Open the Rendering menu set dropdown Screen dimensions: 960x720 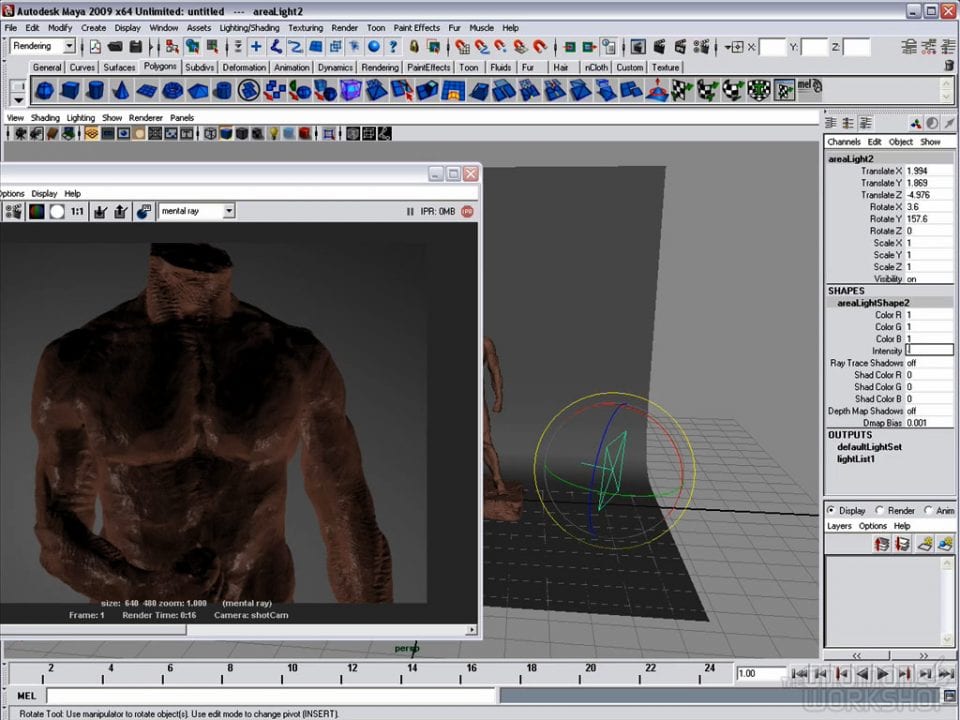point(69,46)
